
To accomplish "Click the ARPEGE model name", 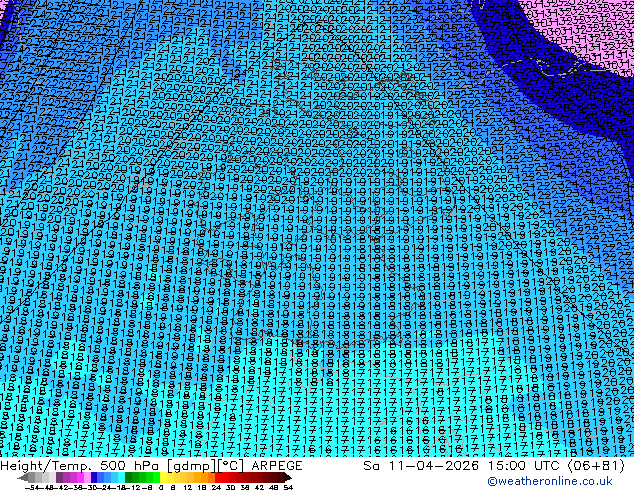I will [277, 466].
